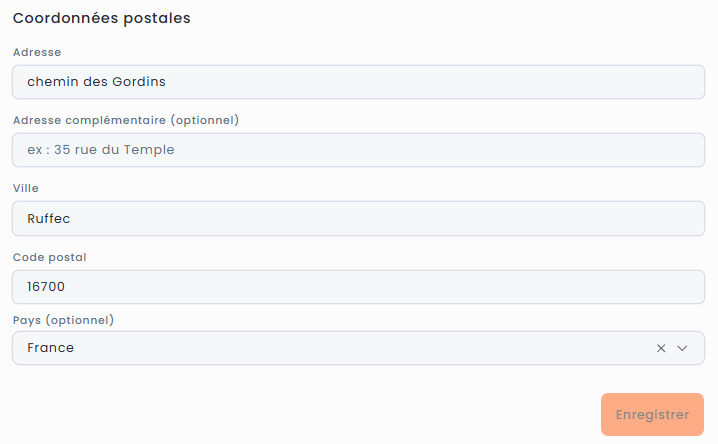The width and height of the screenshot is (718, 444).
Task: Click the 'chemin des Gordins' text
Action: (96, 82)
